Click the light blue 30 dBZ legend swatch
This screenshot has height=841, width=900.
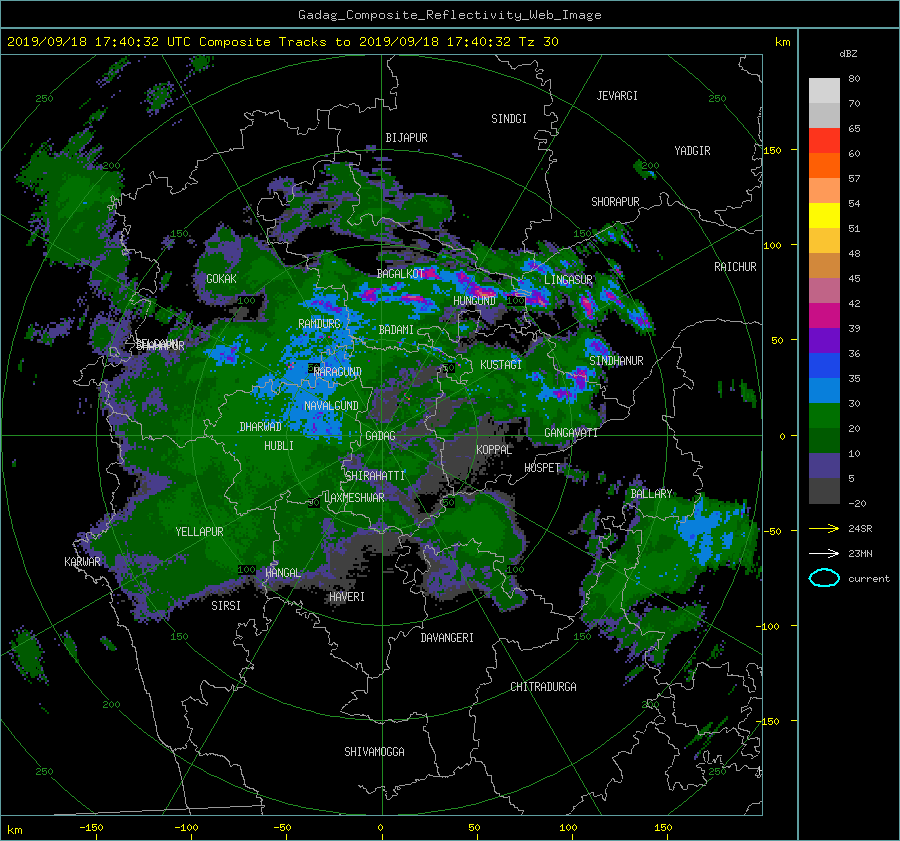[x=824, y=390]
